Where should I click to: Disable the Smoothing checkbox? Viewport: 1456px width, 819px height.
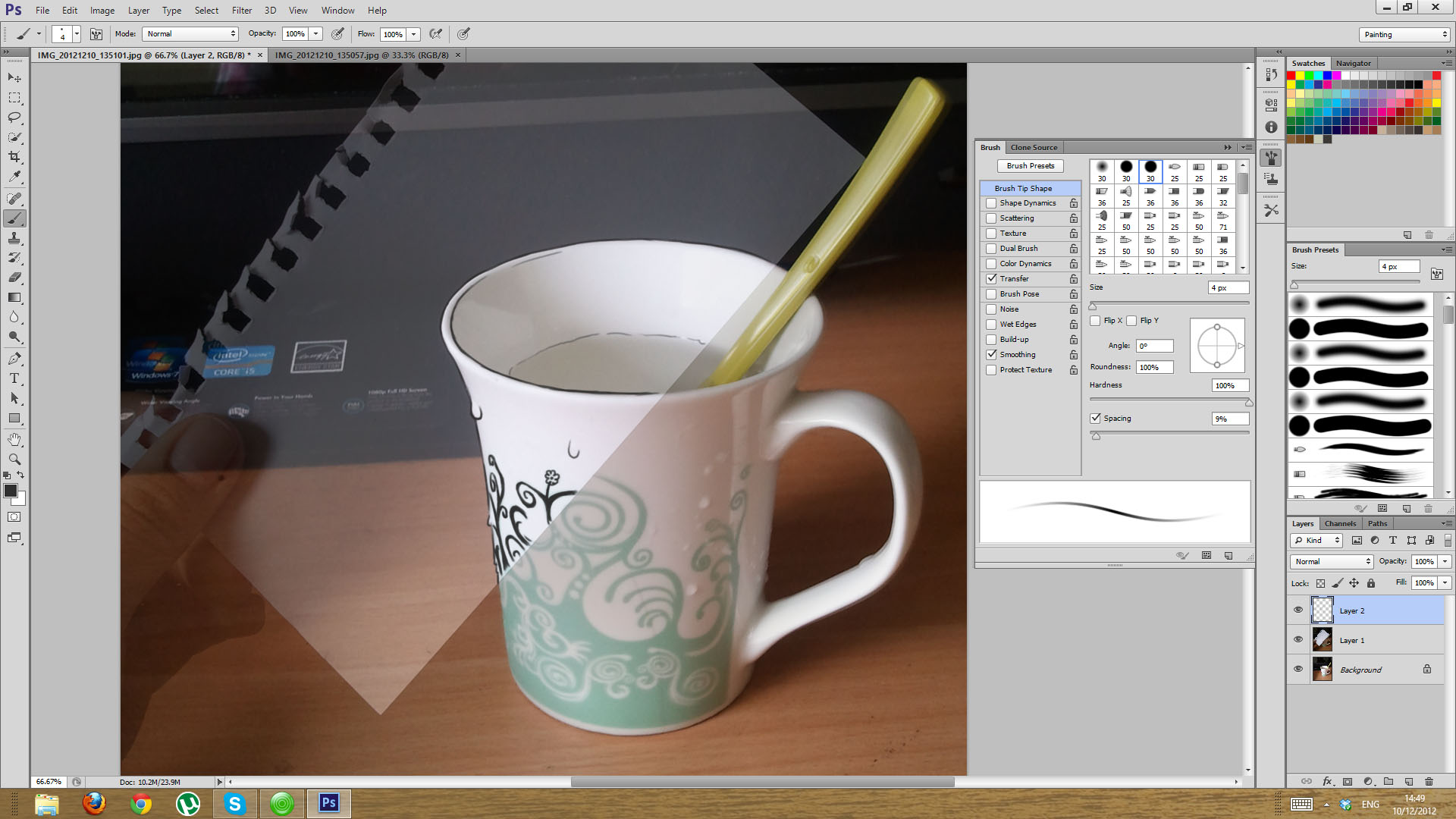[x=991, y=355]
